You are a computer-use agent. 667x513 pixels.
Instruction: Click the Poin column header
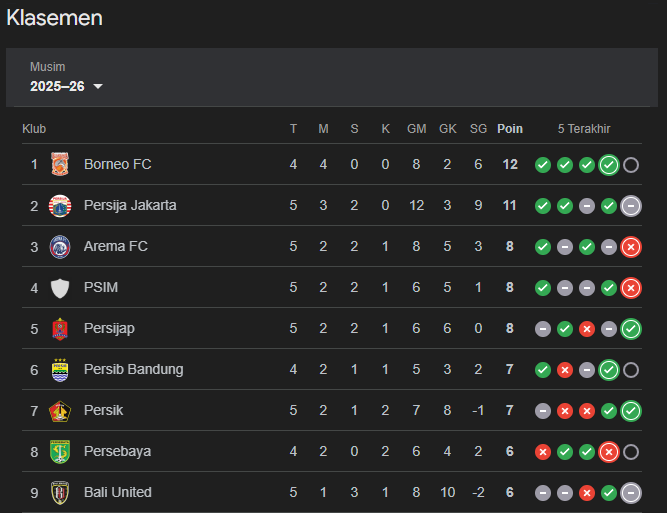pos(510,129)
